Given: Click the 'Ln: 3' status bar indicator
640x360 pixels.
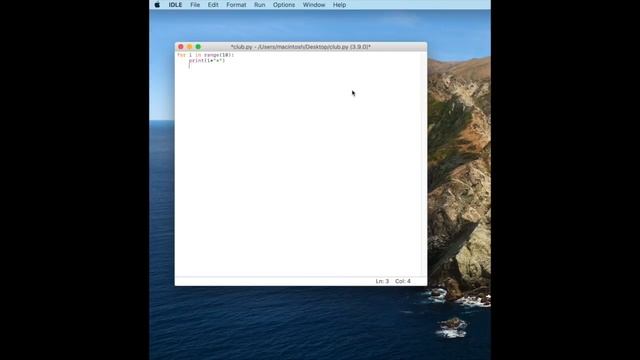Looking at the screenshot, I should click(x=382, y=281).
